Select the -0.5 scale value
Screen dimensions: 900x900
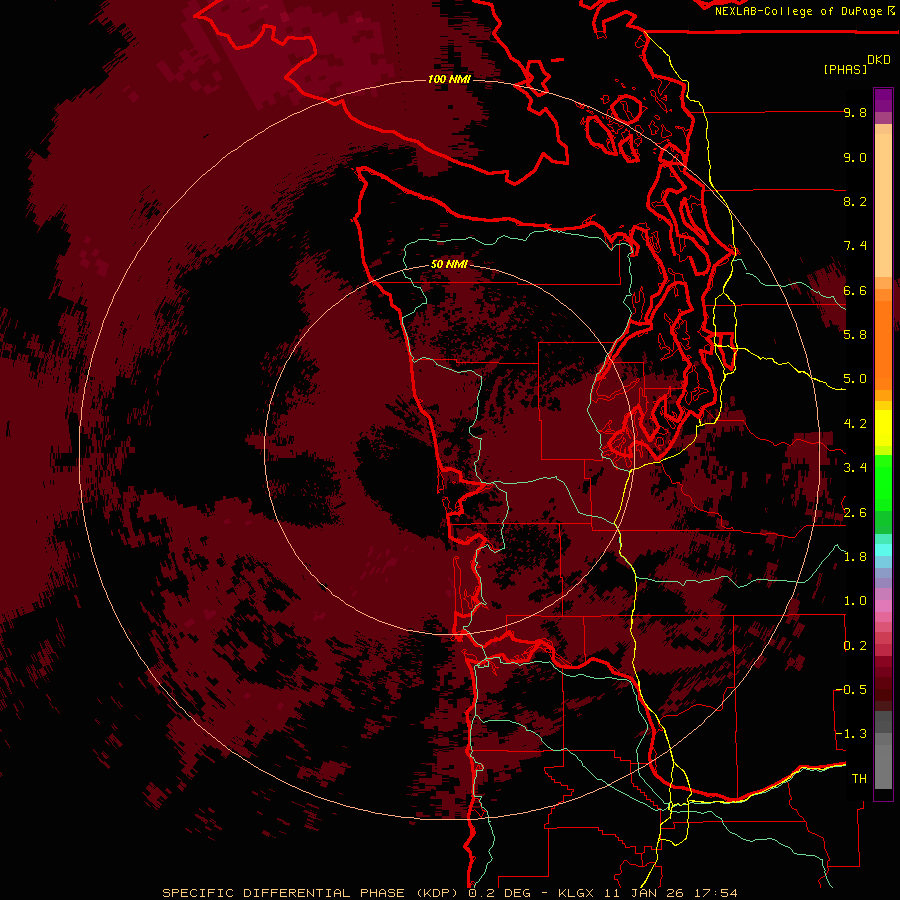click(851, 690)
